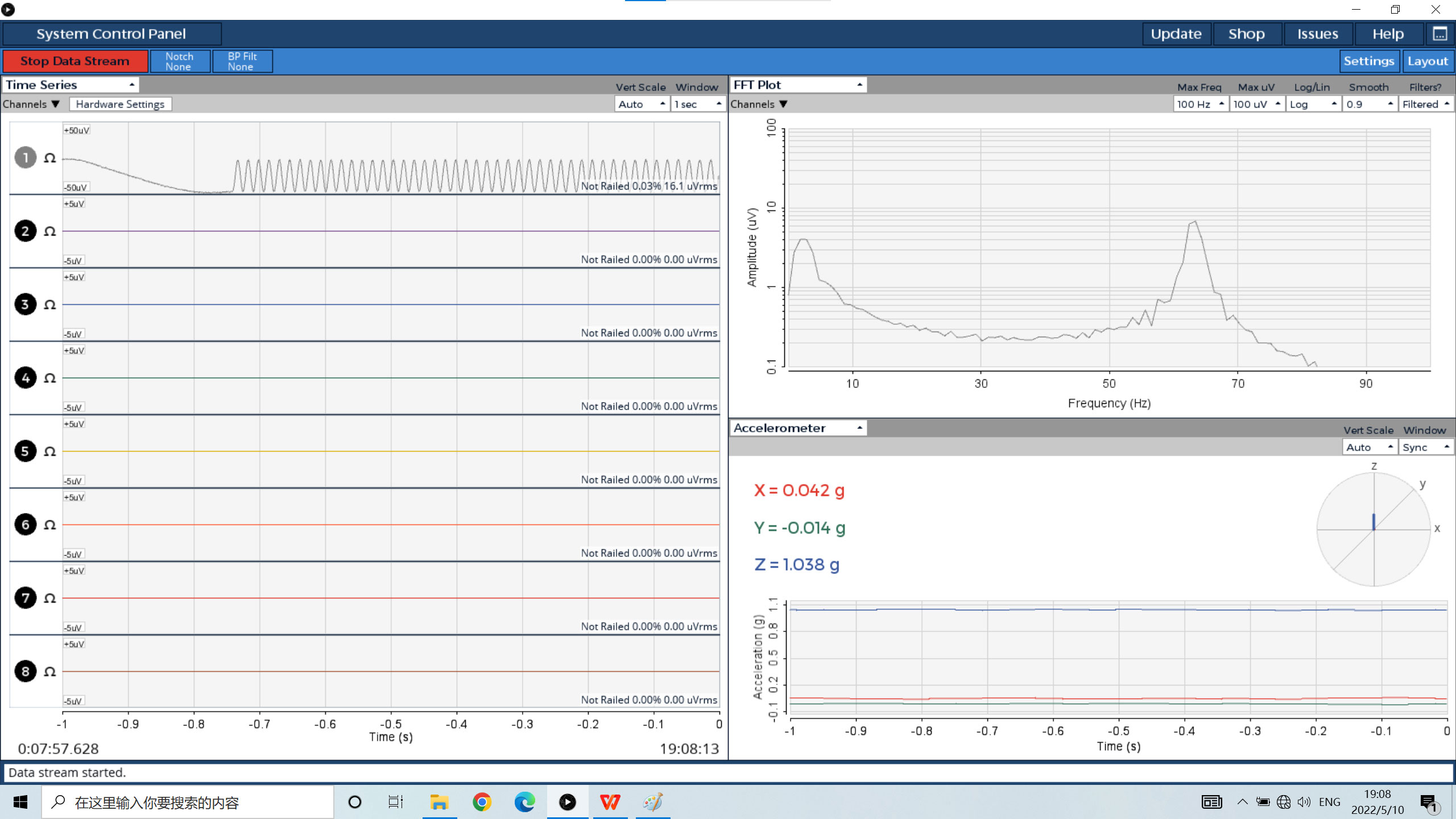1456x819 pixels.
Task: Toggle channel 2 number button
Action: point(25,231)
